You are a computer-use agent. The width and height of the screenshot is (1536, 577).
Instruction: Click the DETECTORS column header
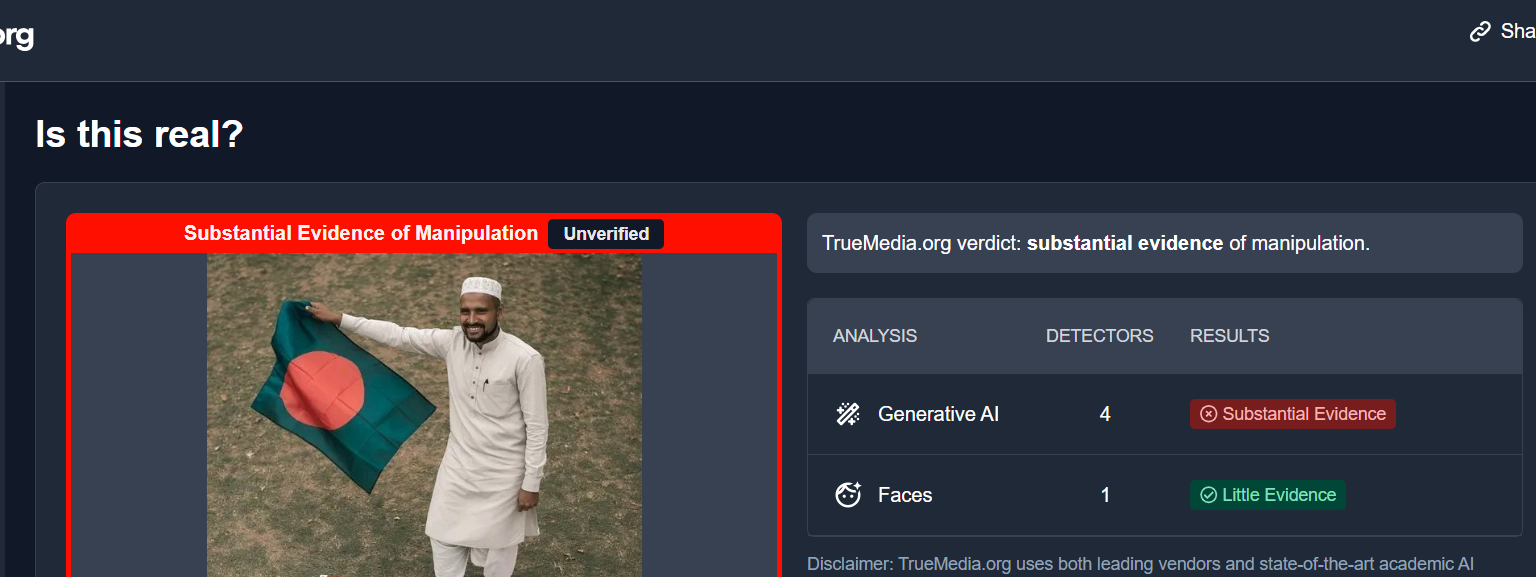pos(1100,336)
